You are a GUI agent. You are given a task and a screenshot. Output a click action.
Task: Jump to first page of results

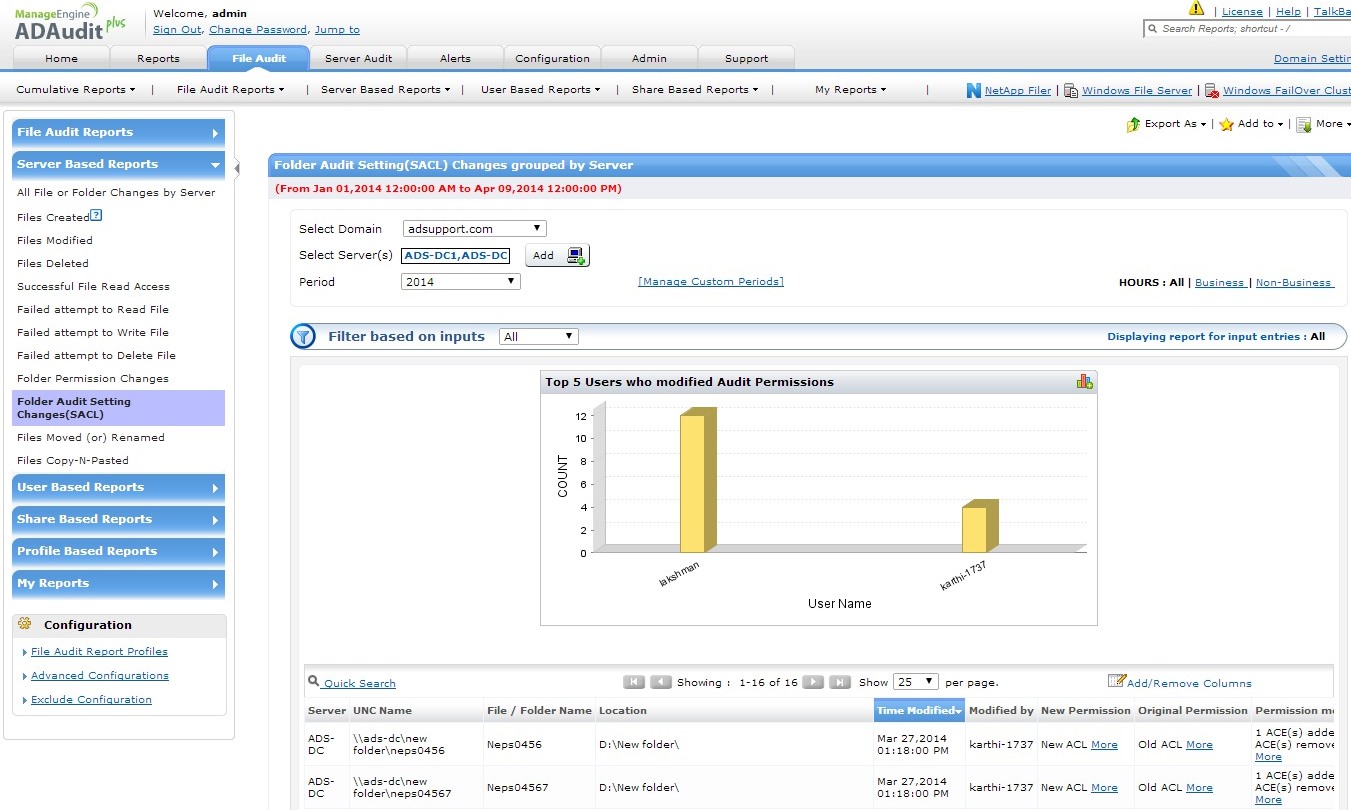[x=634, y=682]
